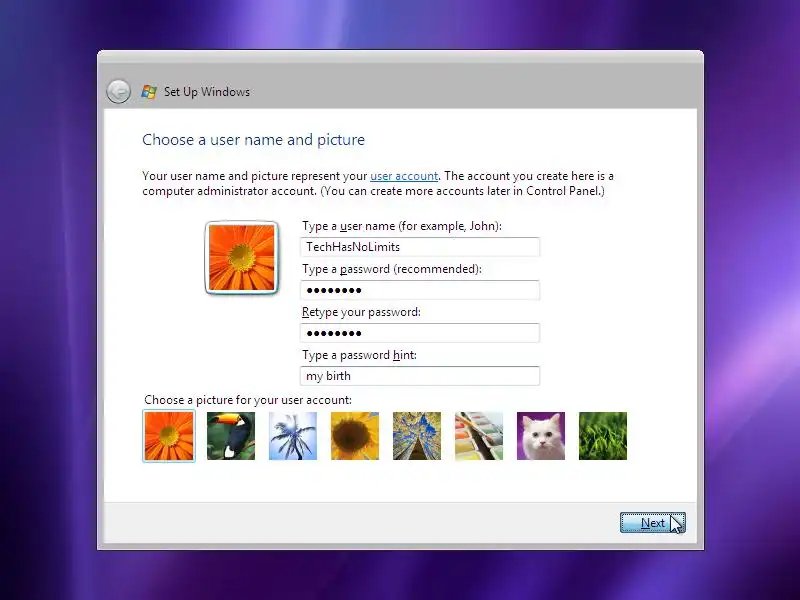Click the Choose a picture for your user account label
The width and height of the screenshot is (800, 600).
[x=248, y=399]
